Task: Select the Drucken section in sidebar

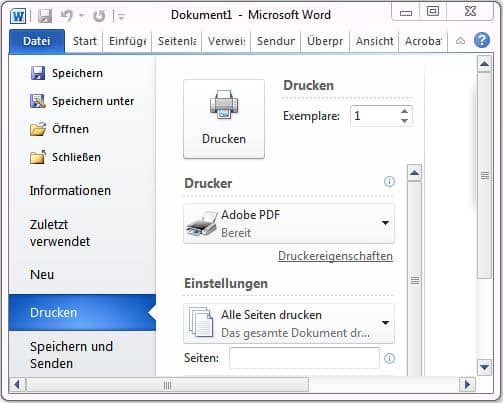Action: [82, 312]
